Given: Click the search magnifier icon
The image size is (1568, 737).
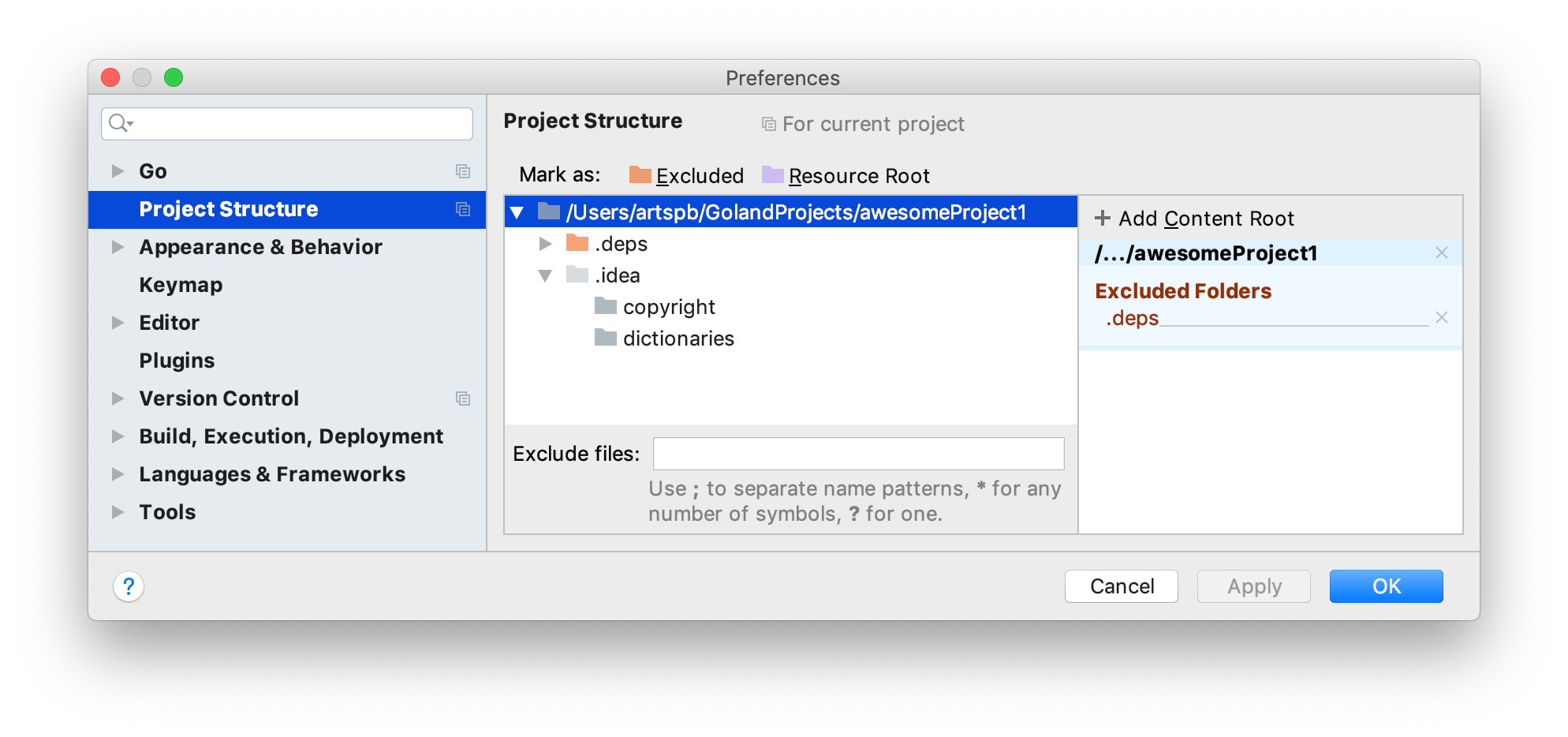Looking at the screenshot, I should 120,123.
